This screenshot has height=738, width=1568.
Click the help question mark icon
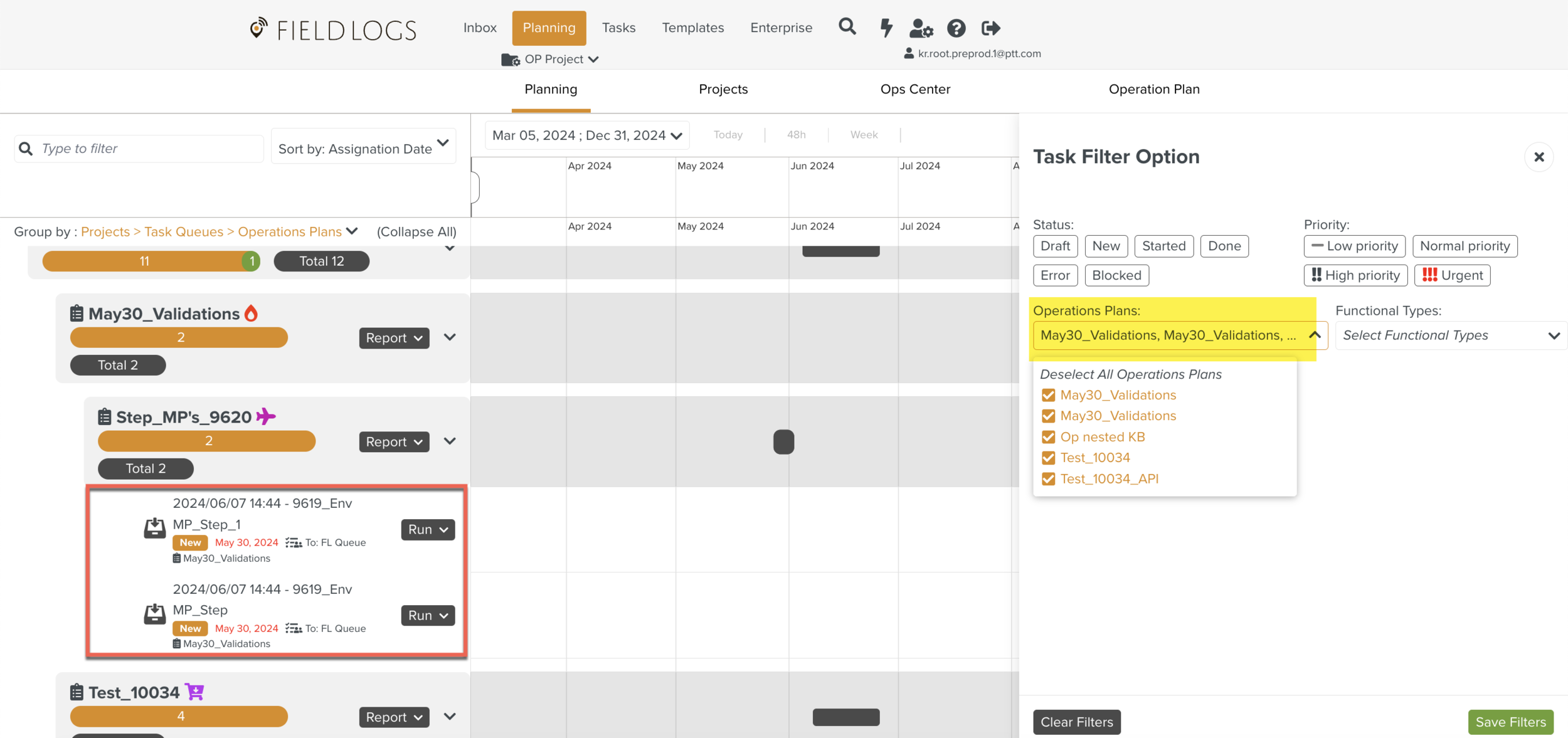[956, 28]
